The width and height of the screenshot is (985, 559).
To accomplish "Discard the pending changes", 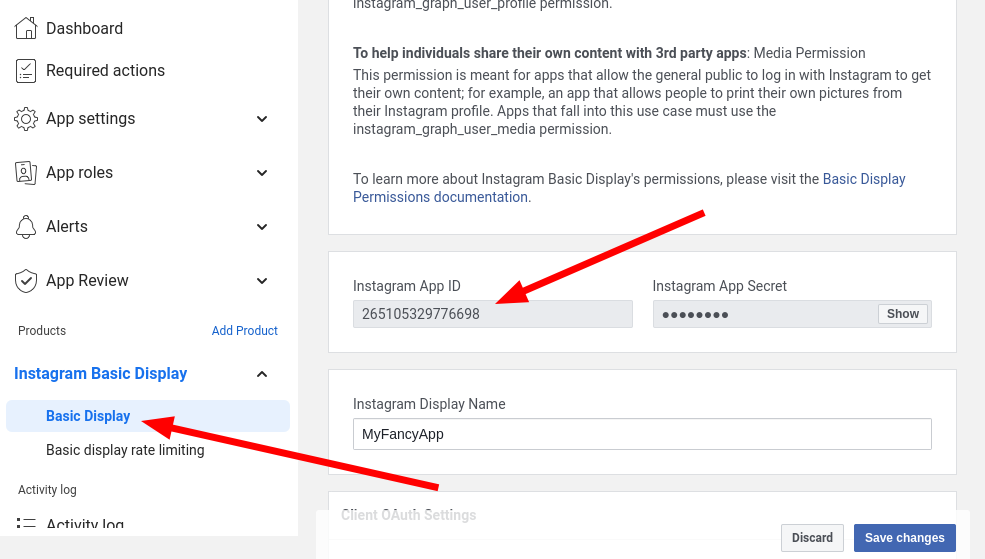I will coord(812,538).
